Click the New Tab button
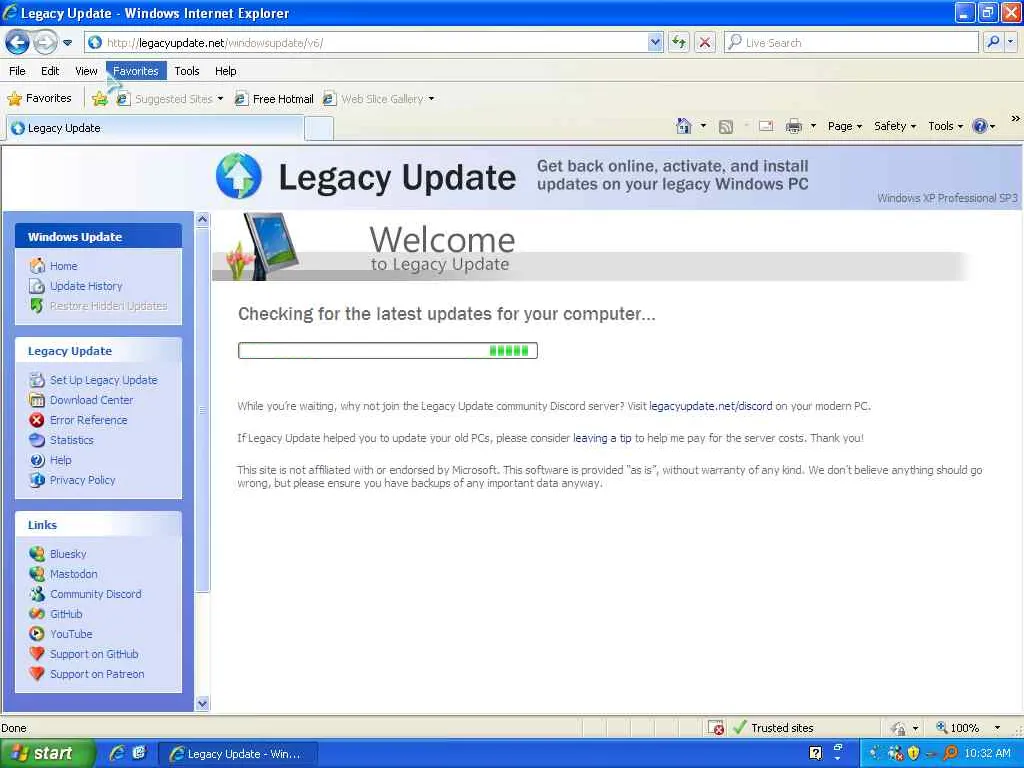This screenshot has width=1024, height=768. pos(319,129)
